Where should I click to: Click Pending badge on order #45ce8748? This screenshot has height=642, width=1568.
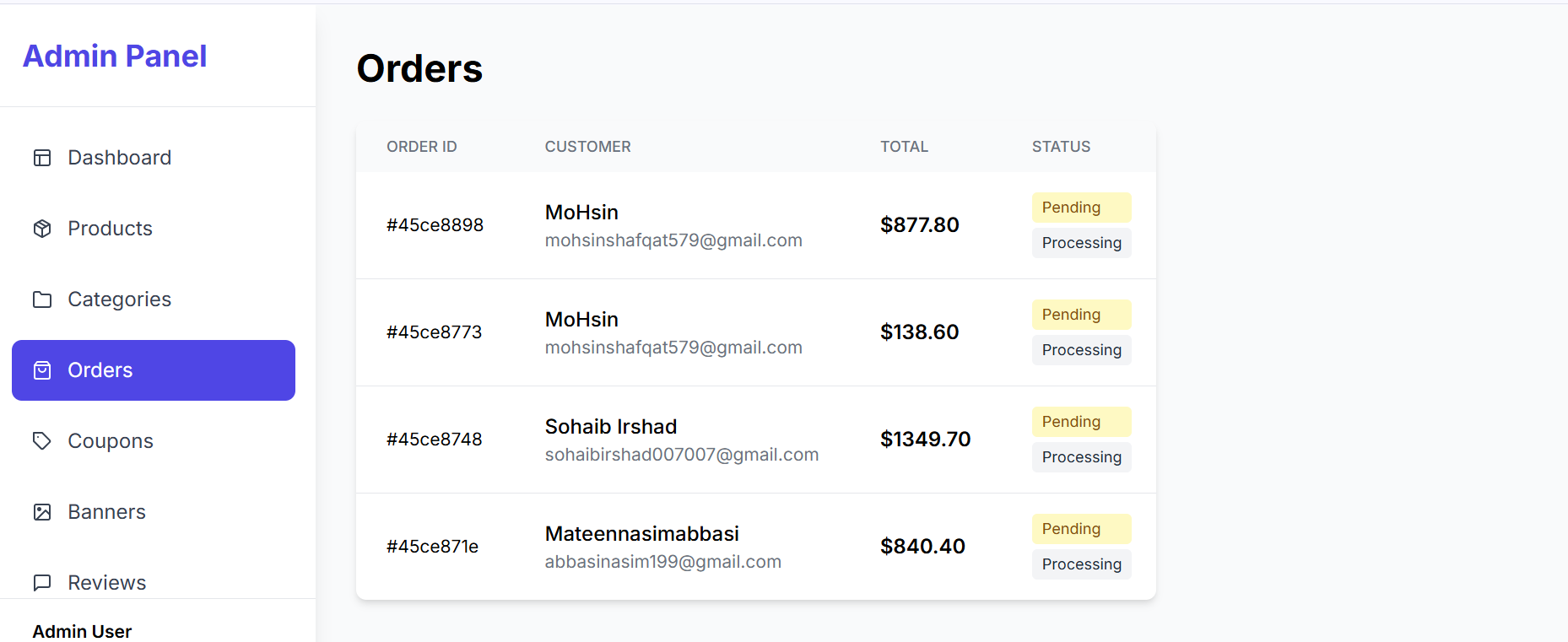(1081, 422)
